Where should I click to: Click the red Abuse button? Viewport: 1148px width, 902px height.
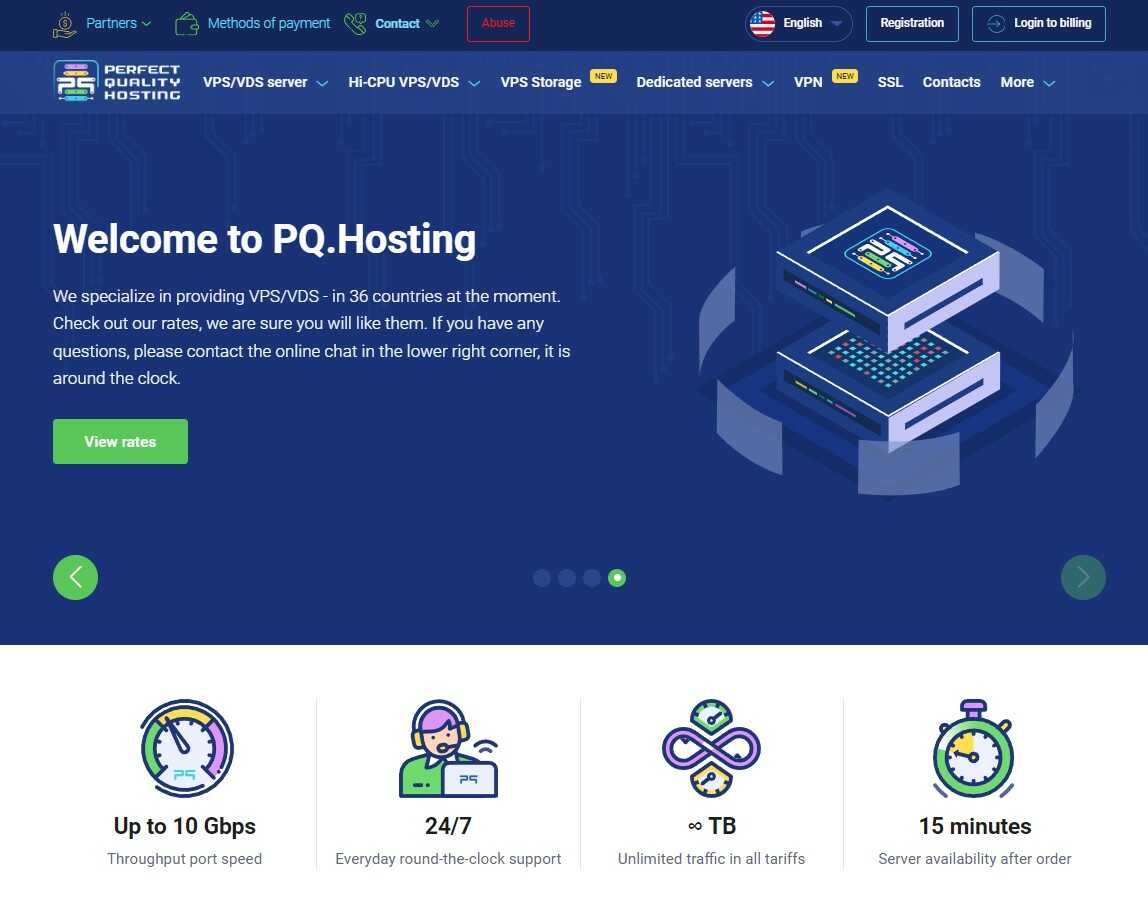pos(499,23)
